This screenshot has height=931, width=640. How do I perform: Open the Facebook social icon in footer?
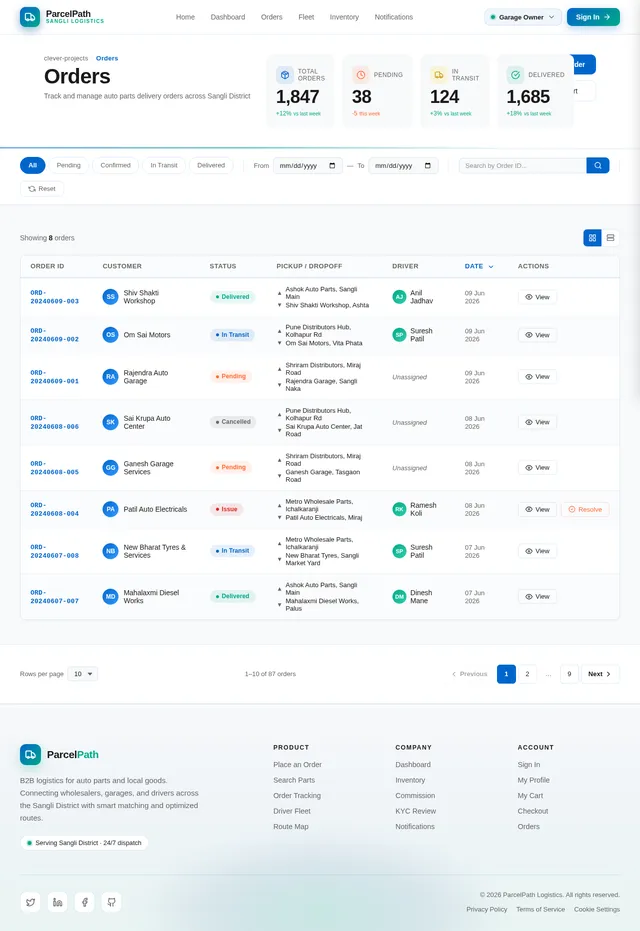coord(84,902)
